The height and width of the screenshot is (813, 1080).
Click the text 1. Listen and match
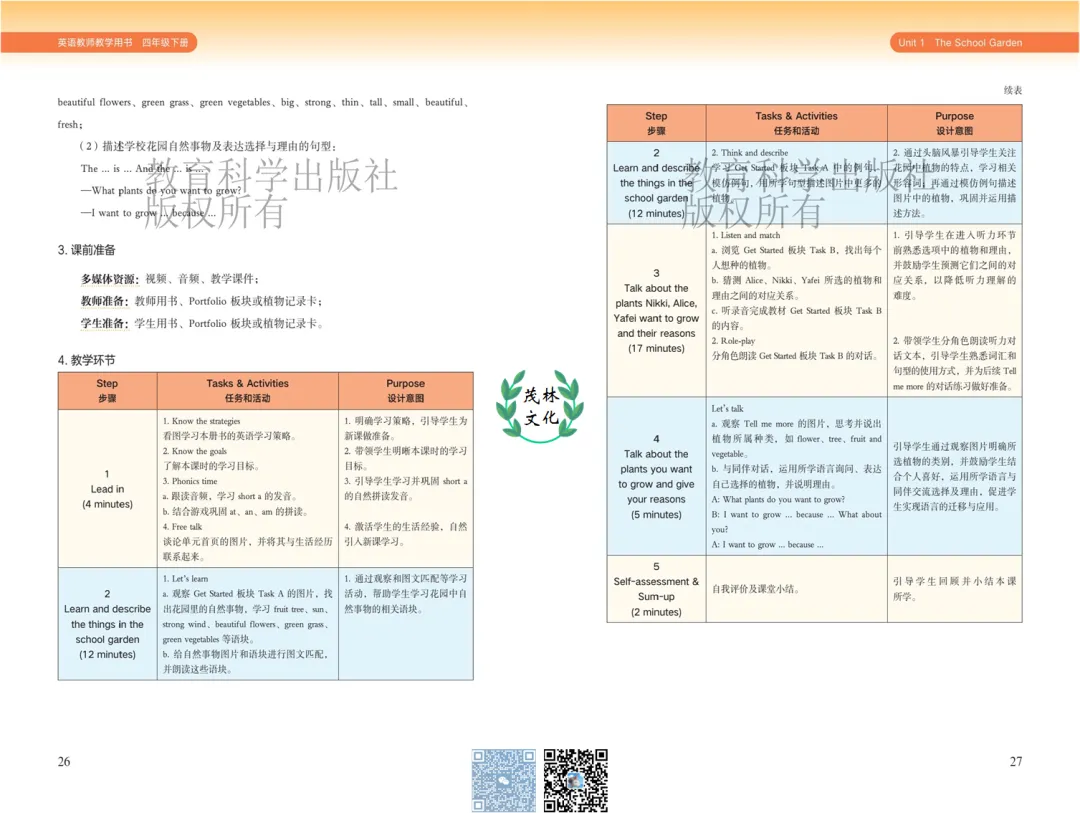[x=746, y=236]
